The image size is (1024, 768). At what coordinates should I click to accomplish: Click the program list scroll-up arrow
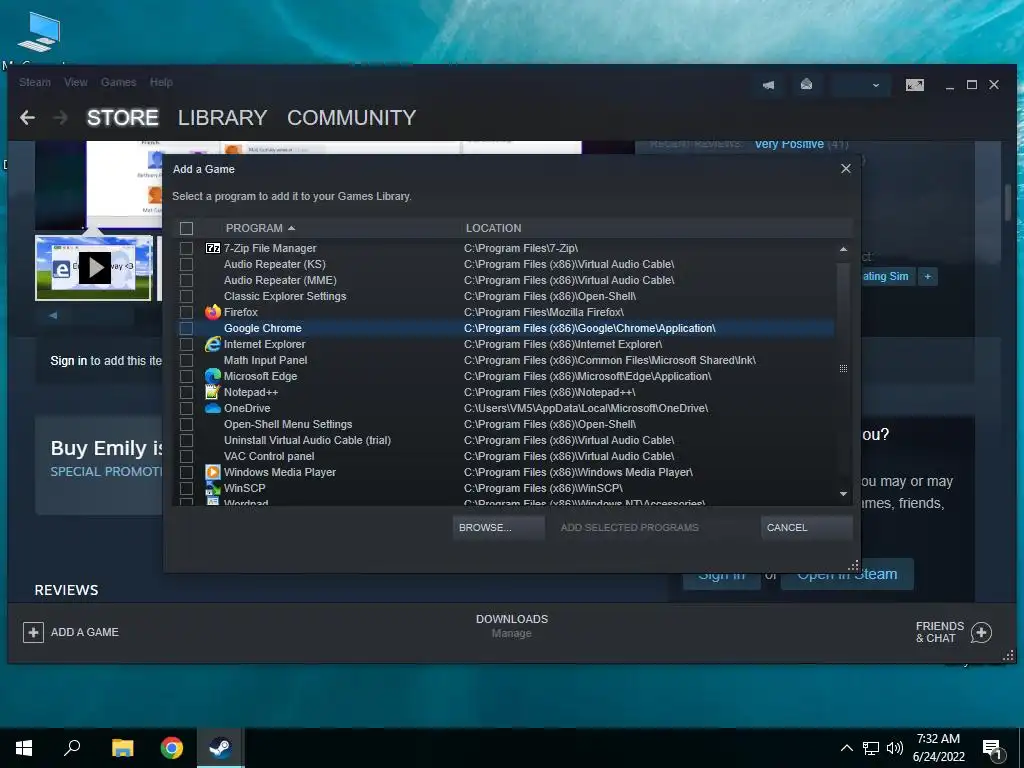(843, 249)
